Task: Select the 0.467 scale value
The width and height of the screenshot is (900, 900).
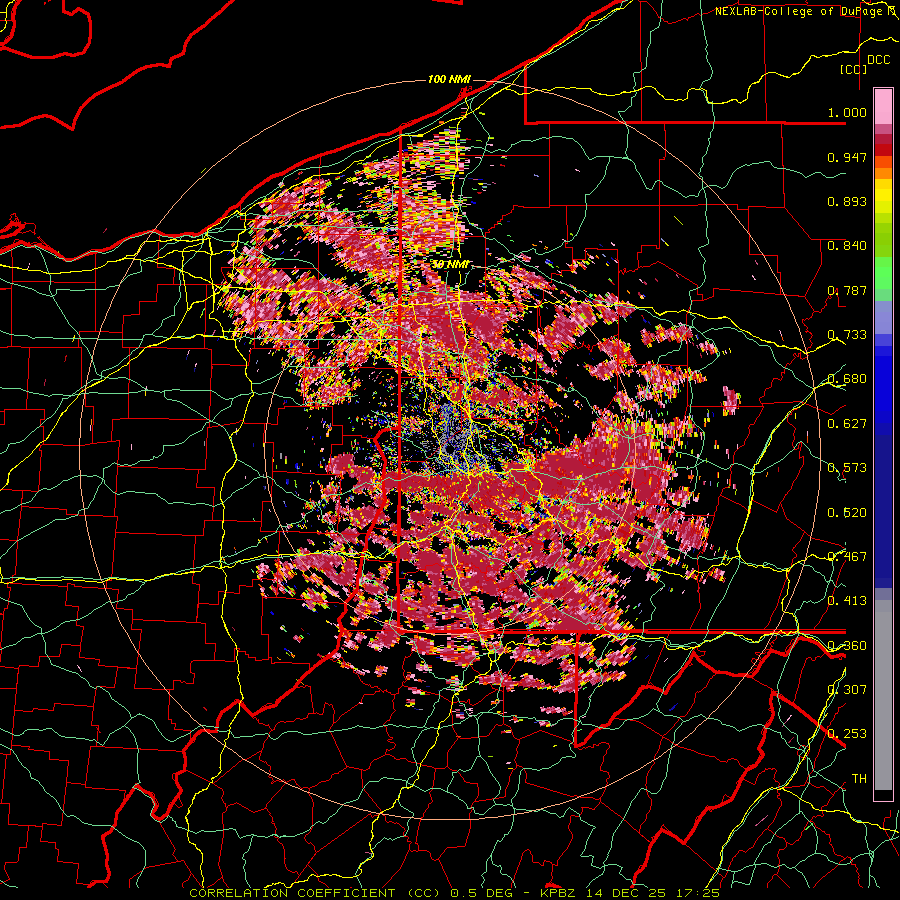Action: click(x=847, y=556)
